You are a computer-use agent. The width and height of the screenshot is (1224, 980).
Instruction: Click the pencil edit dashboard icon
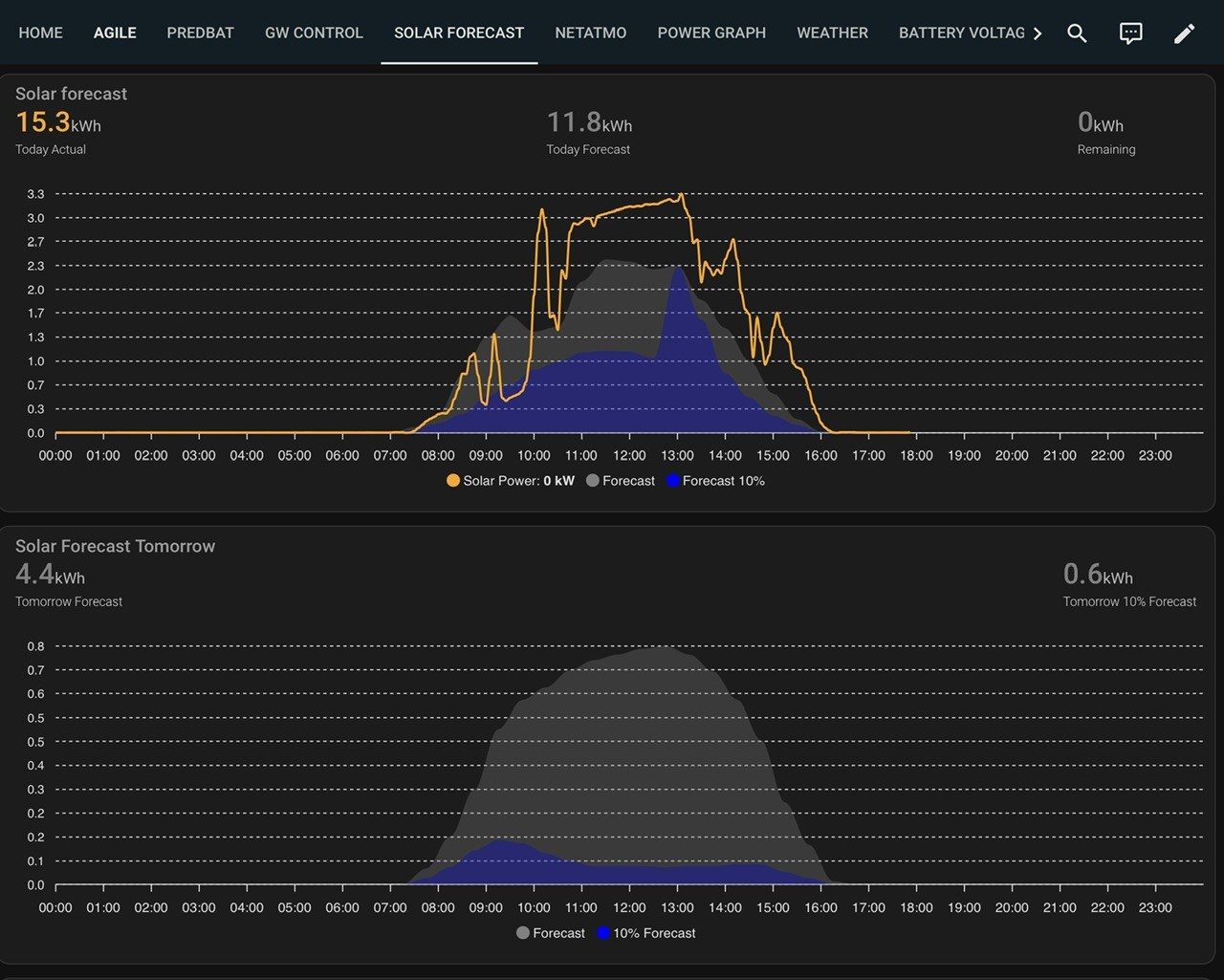tap(1184, 33)
